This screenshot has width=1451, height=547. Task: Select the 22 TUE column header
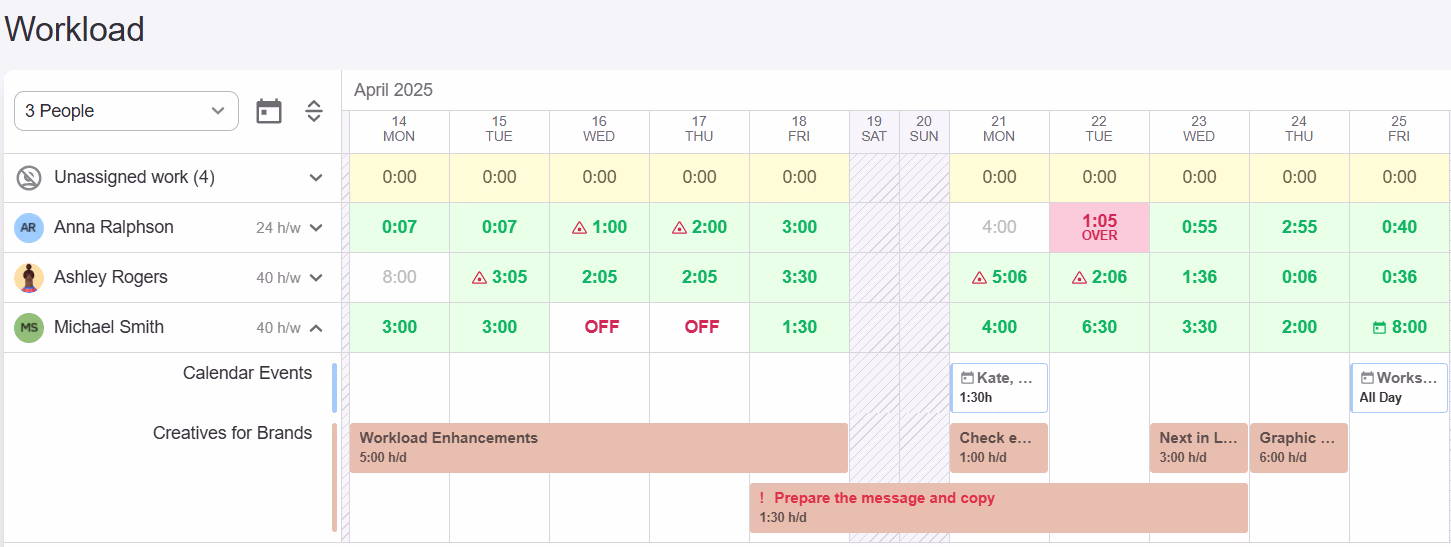[1099, 129]
